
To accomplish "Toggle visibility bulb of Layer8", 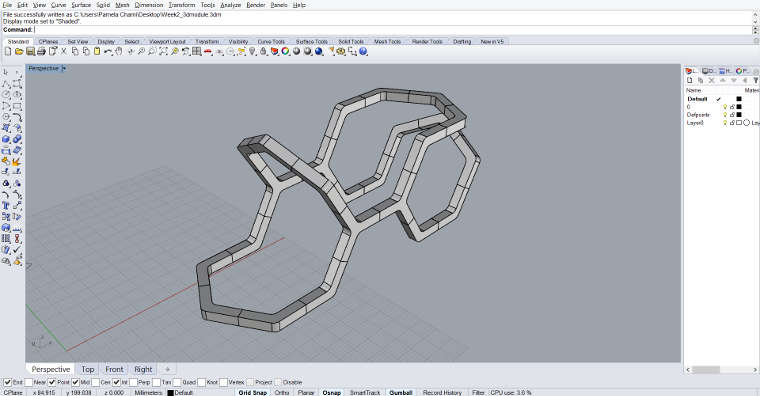I will coord(725,123).
